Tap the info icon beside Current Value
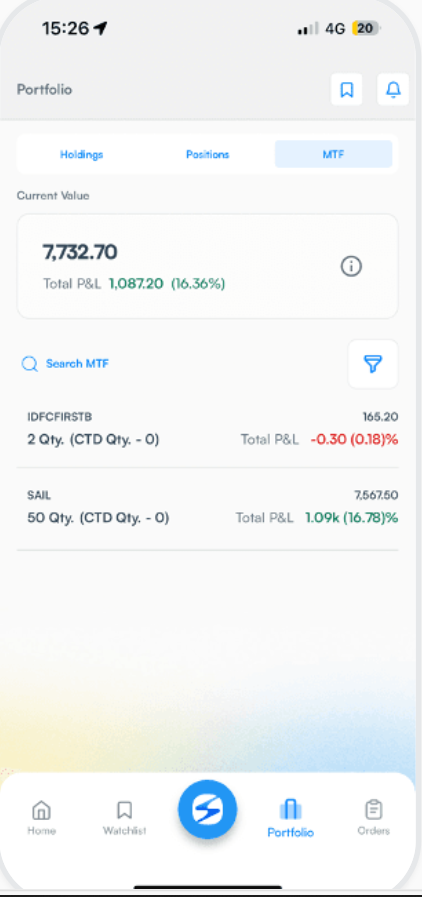 click(351, 266)
